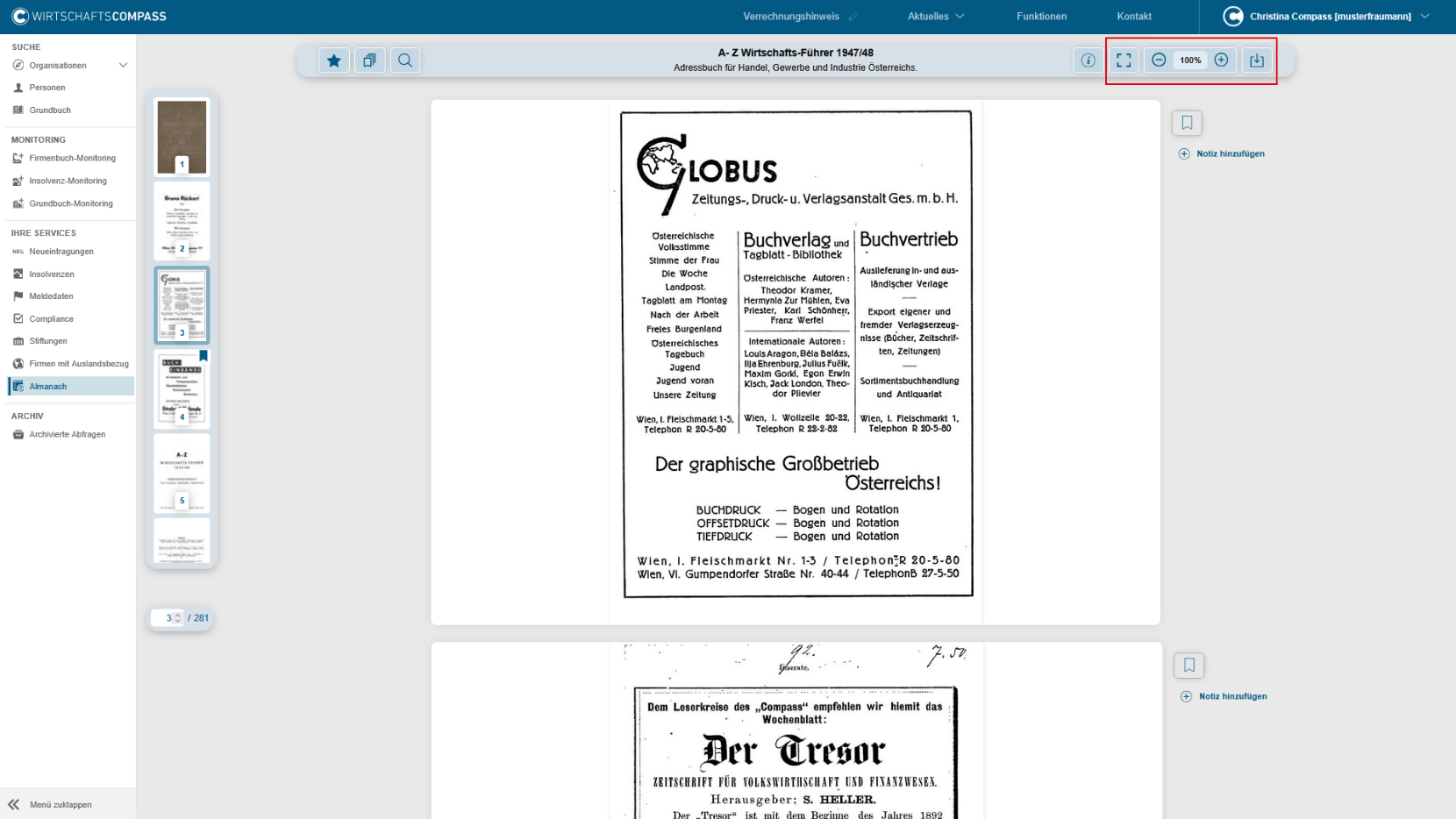
Task: Click Firmen mit Auslandsbezug globe icon
Action: point(18,364)
